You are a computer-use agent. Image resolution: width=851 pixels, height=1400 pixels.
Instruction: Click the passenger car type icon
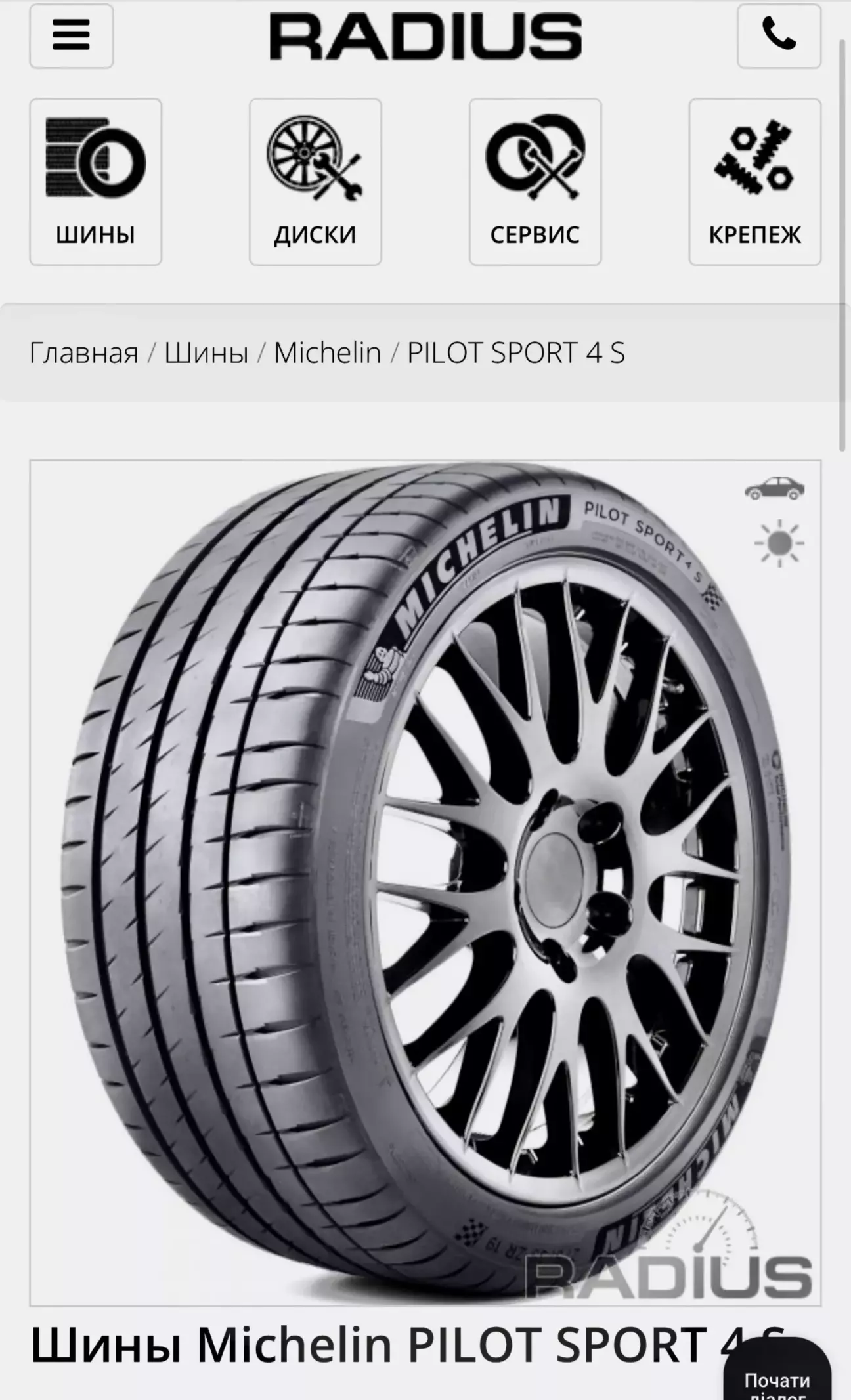[x=774, y=488]
